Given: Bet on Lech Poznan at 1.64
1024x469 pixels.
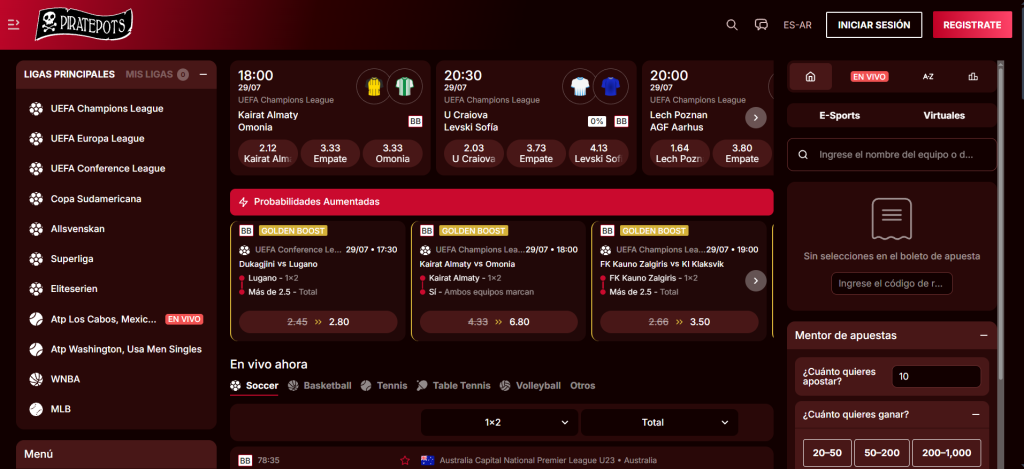Looking at the screenshot, I should coord(680,153).
